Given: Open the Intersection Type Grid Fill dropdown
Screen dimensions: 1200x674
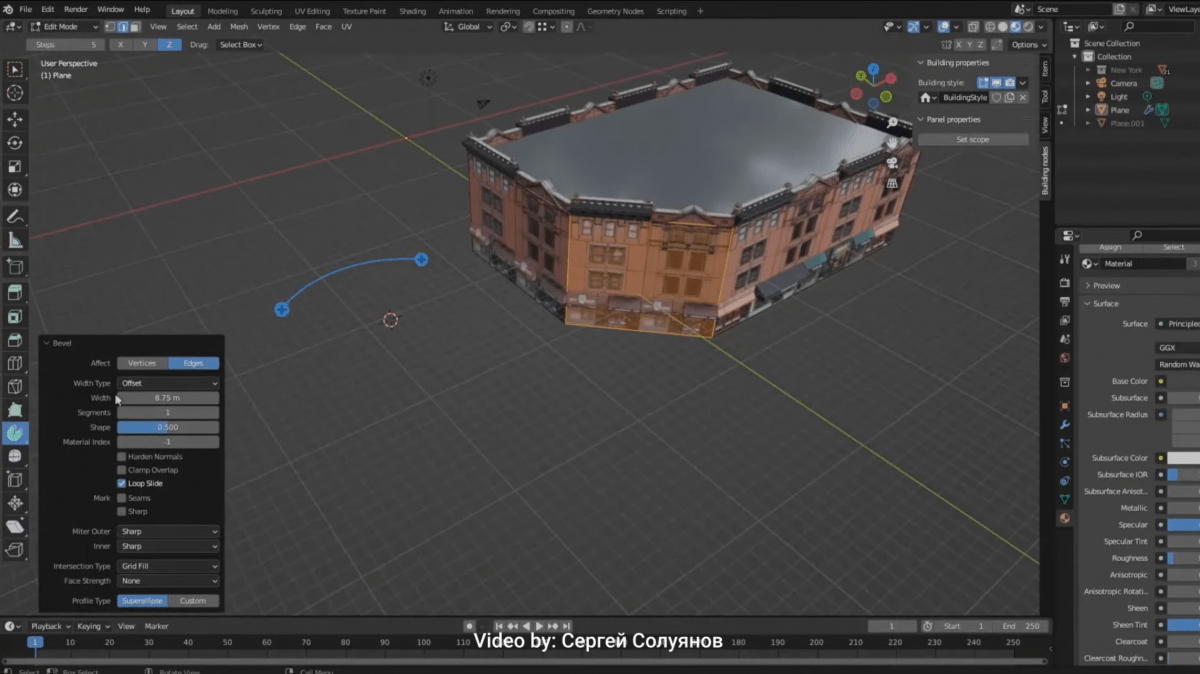Looking at the screenshot, I should click(167, 567).
